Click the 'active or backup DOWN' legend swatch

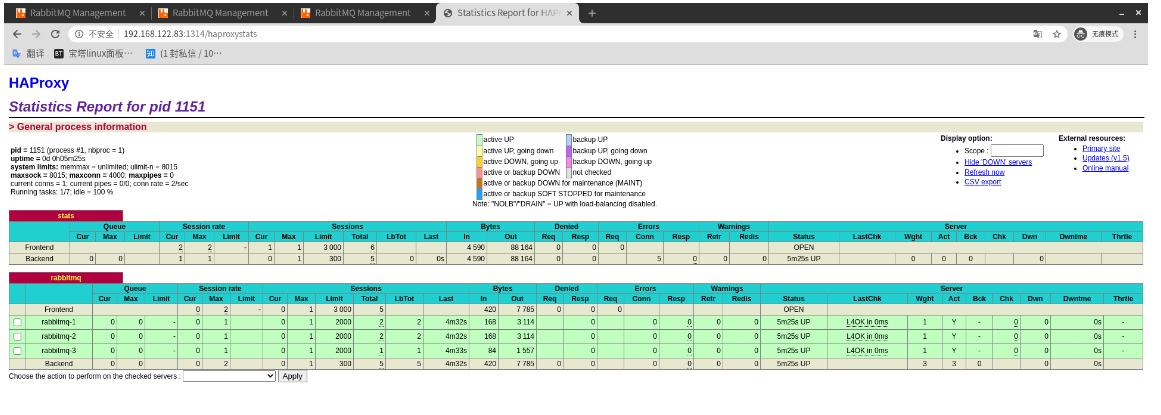479,172
